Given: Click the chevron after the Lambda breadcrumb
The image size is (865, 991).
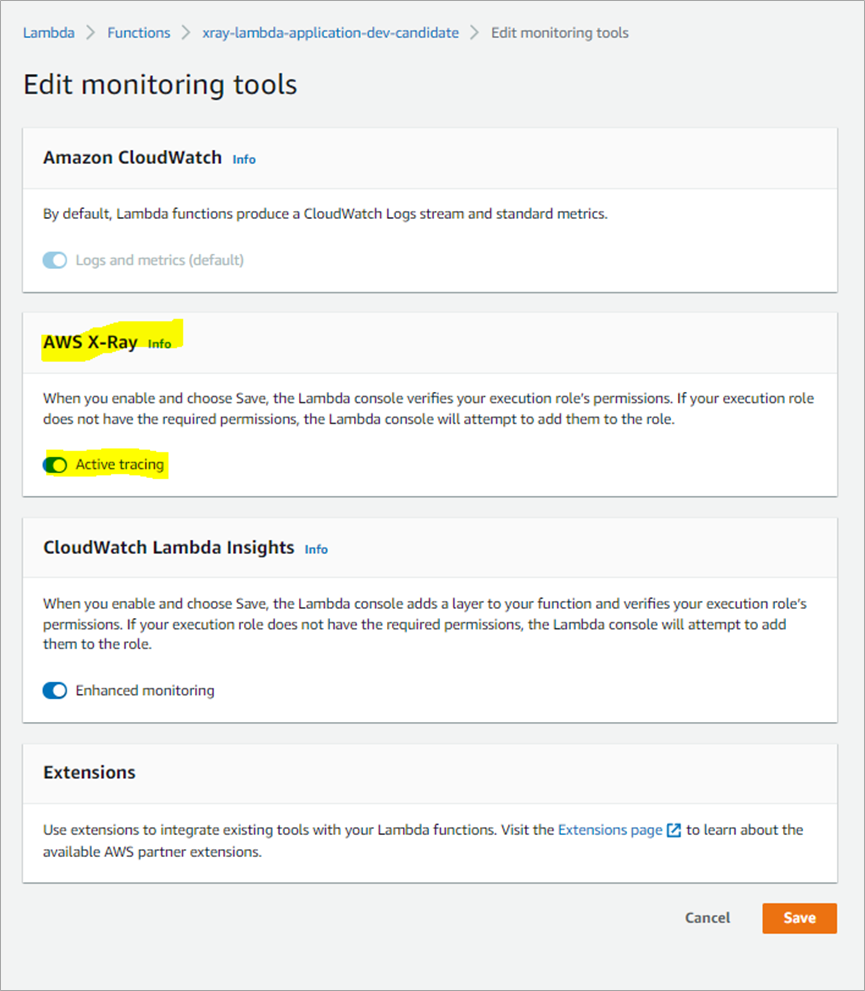Looking at the screenshot, I should [x=91, y=33].
